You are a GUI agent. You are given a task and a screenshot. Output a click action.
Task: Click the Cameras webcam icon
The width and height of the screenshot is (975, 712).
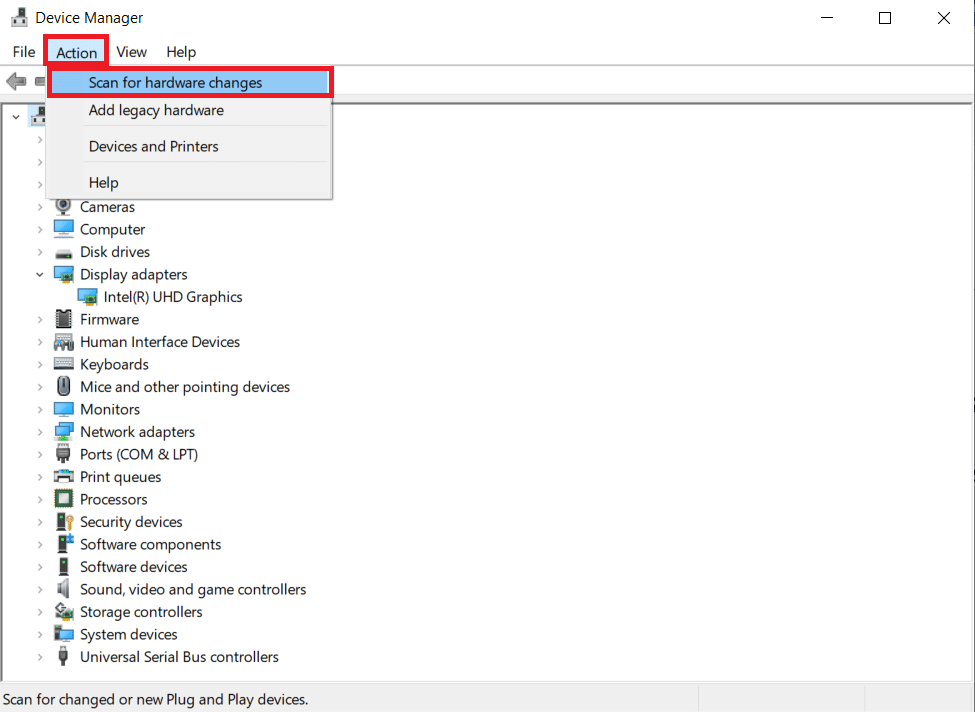click(x=63, y=206)
